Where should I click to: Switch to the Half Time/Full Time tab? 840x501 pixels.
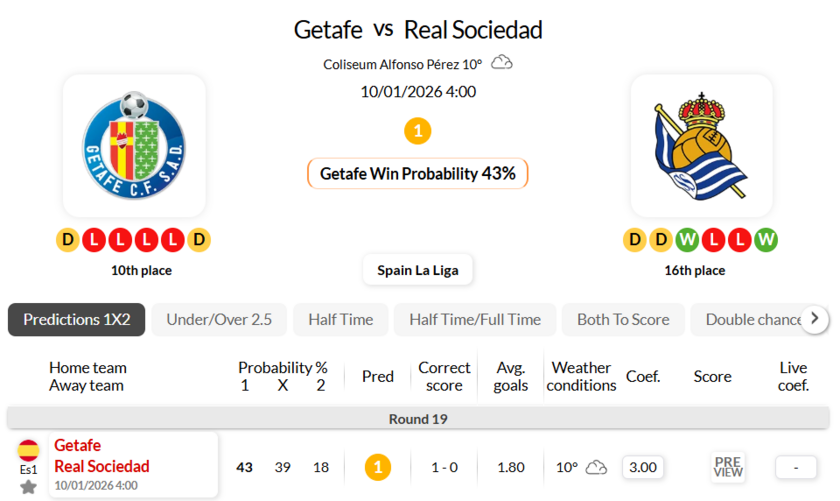coord(475,320)
